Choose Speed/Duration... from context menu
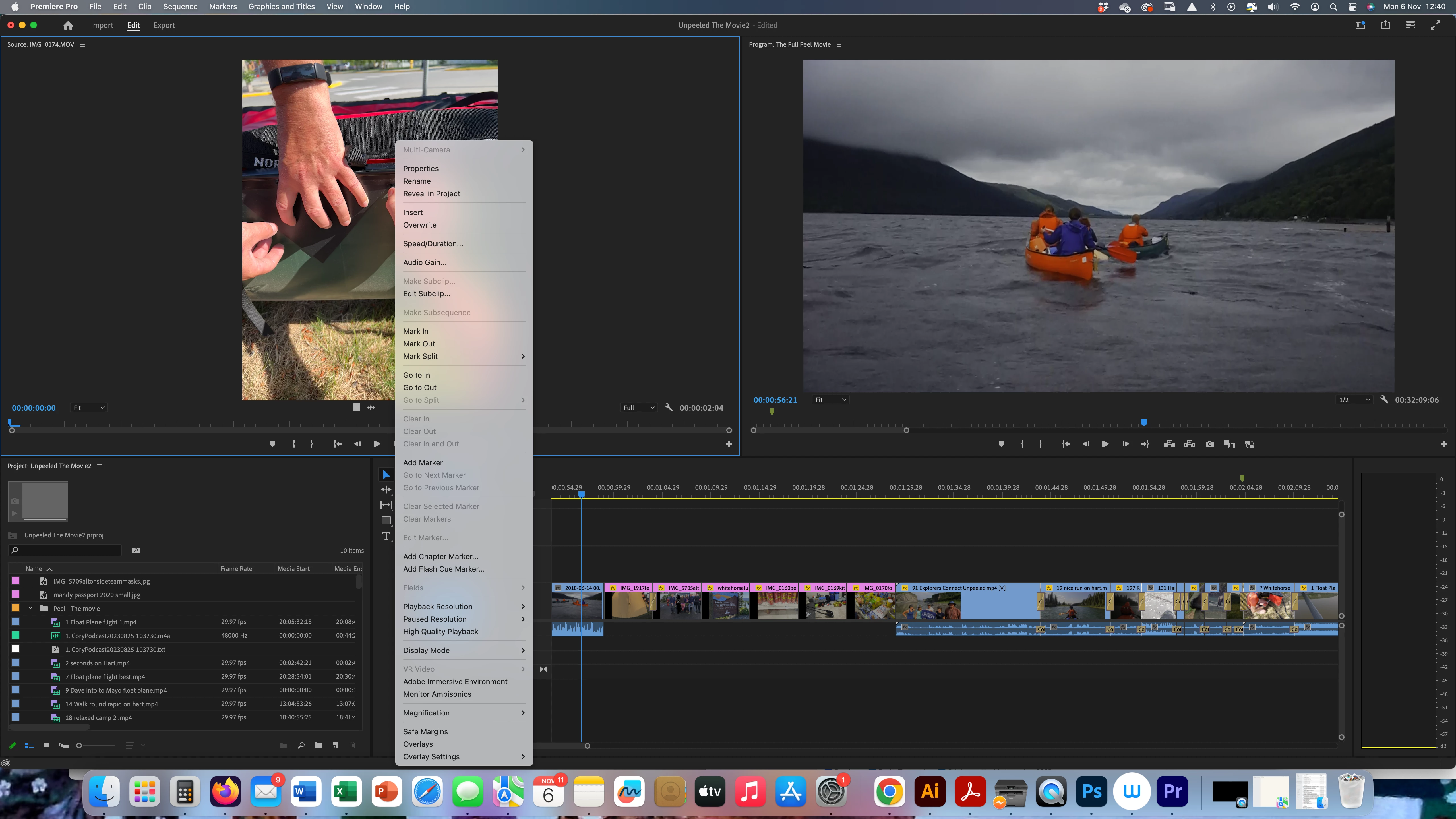 [432, 244]
